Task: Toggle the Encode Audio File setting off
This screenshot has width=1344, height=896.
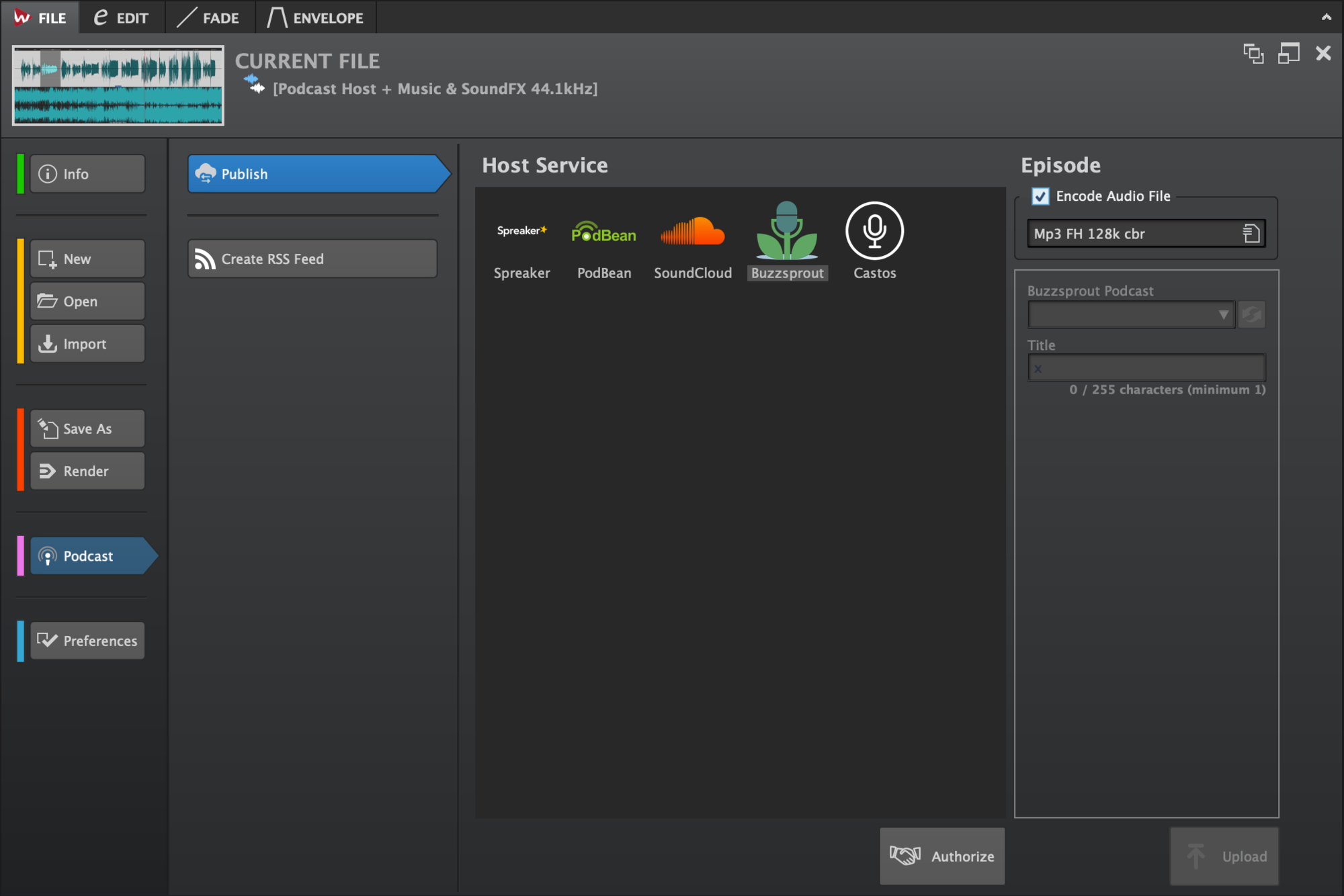Action: (x=1040, y=196)
